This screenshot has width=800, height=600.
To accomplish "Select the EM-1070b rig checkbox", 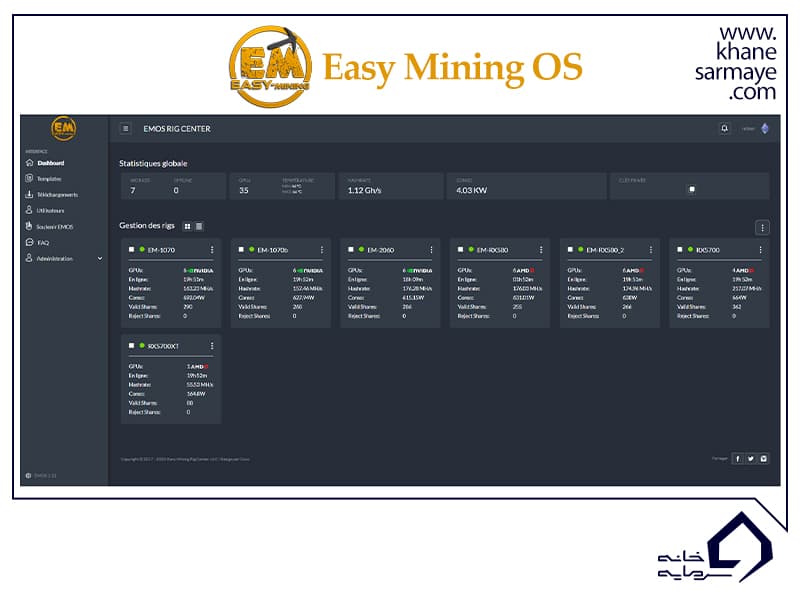I will 241,249.
